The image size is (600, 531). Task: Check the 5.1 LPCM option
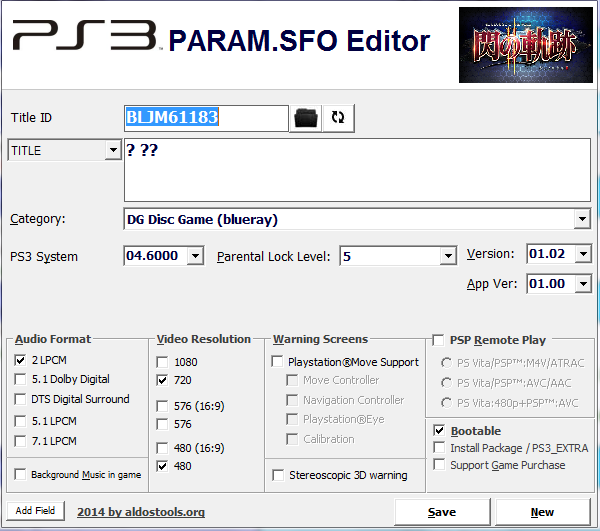20,421
